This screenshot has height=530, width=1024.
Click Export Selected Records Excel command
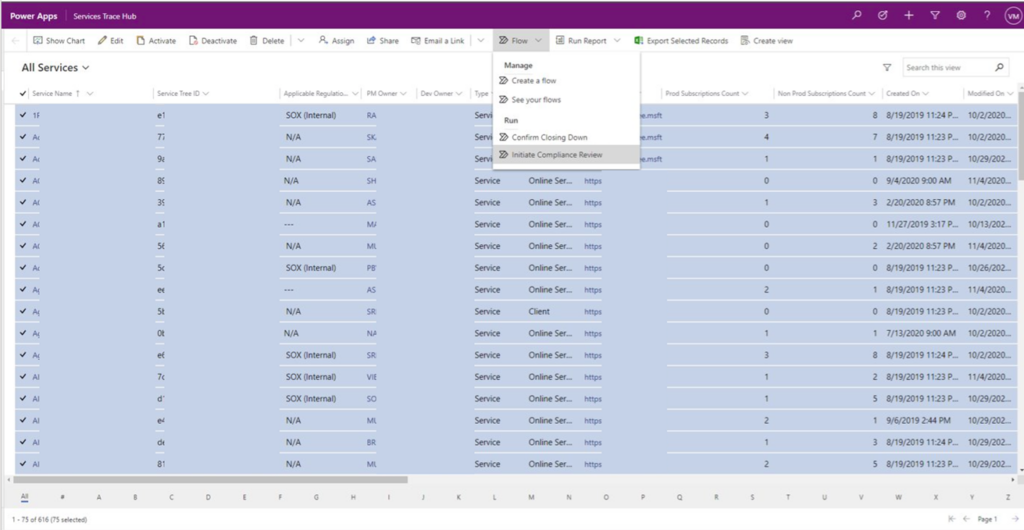click(681, 40)
